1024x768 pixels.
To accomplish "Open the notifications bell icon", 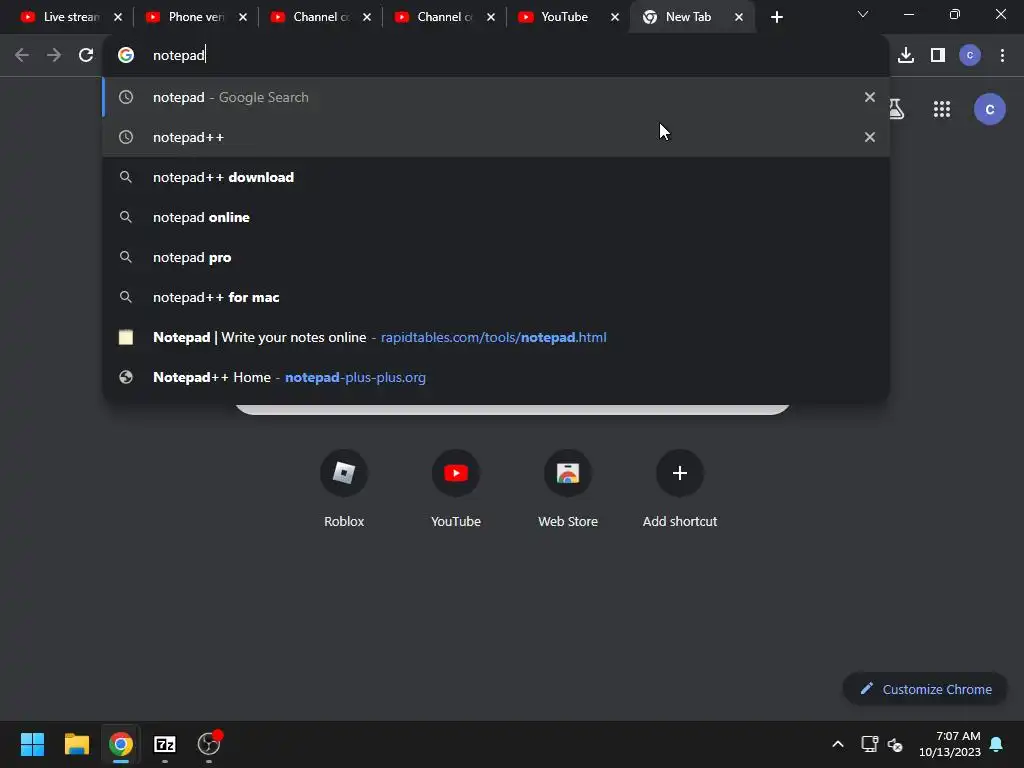I will tap(997, 744).
